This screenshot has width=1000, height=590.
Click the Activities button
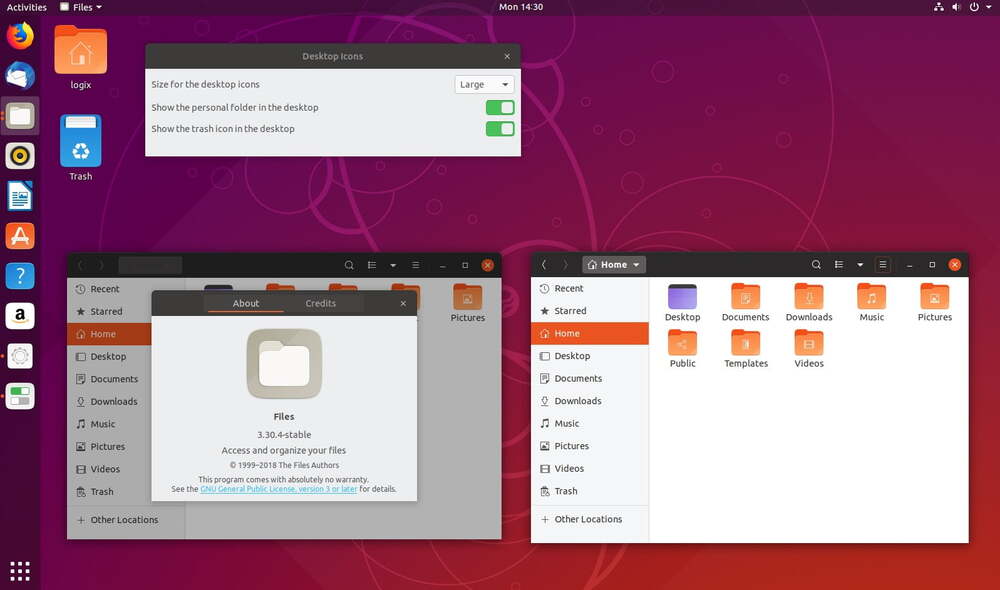pyautogui.click(x=27, y=7)
